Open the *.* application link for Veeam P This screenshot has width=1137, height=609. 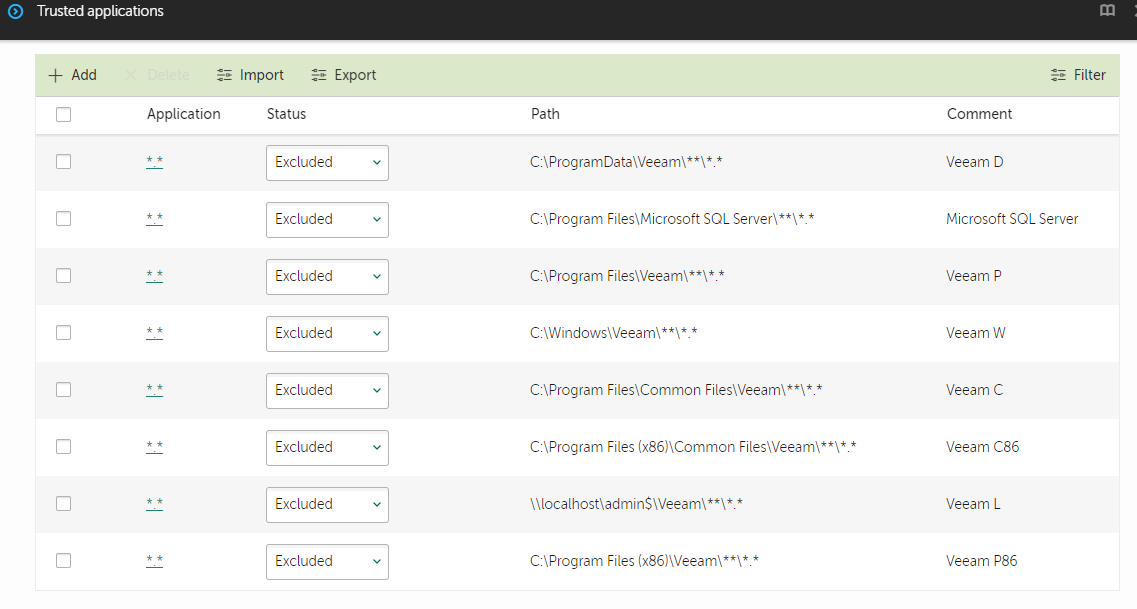[x=154, y=276]
